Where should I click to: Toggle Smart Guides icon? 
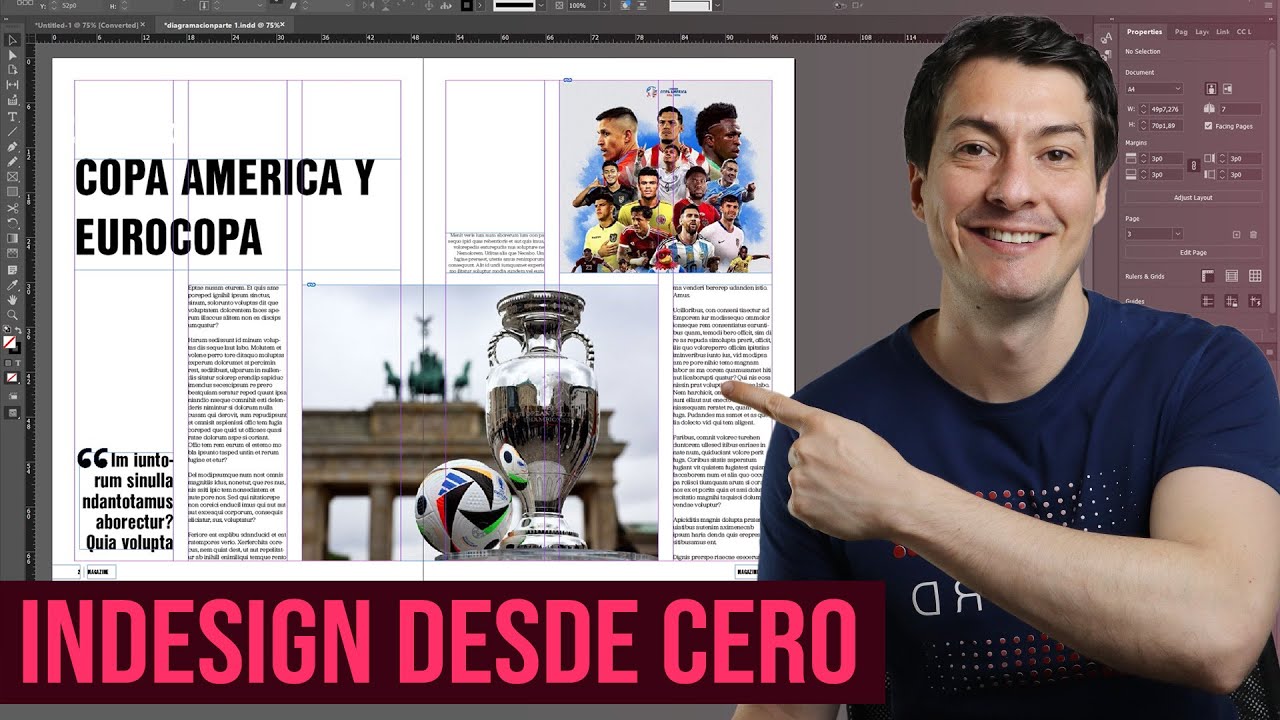click(1255, 301)
